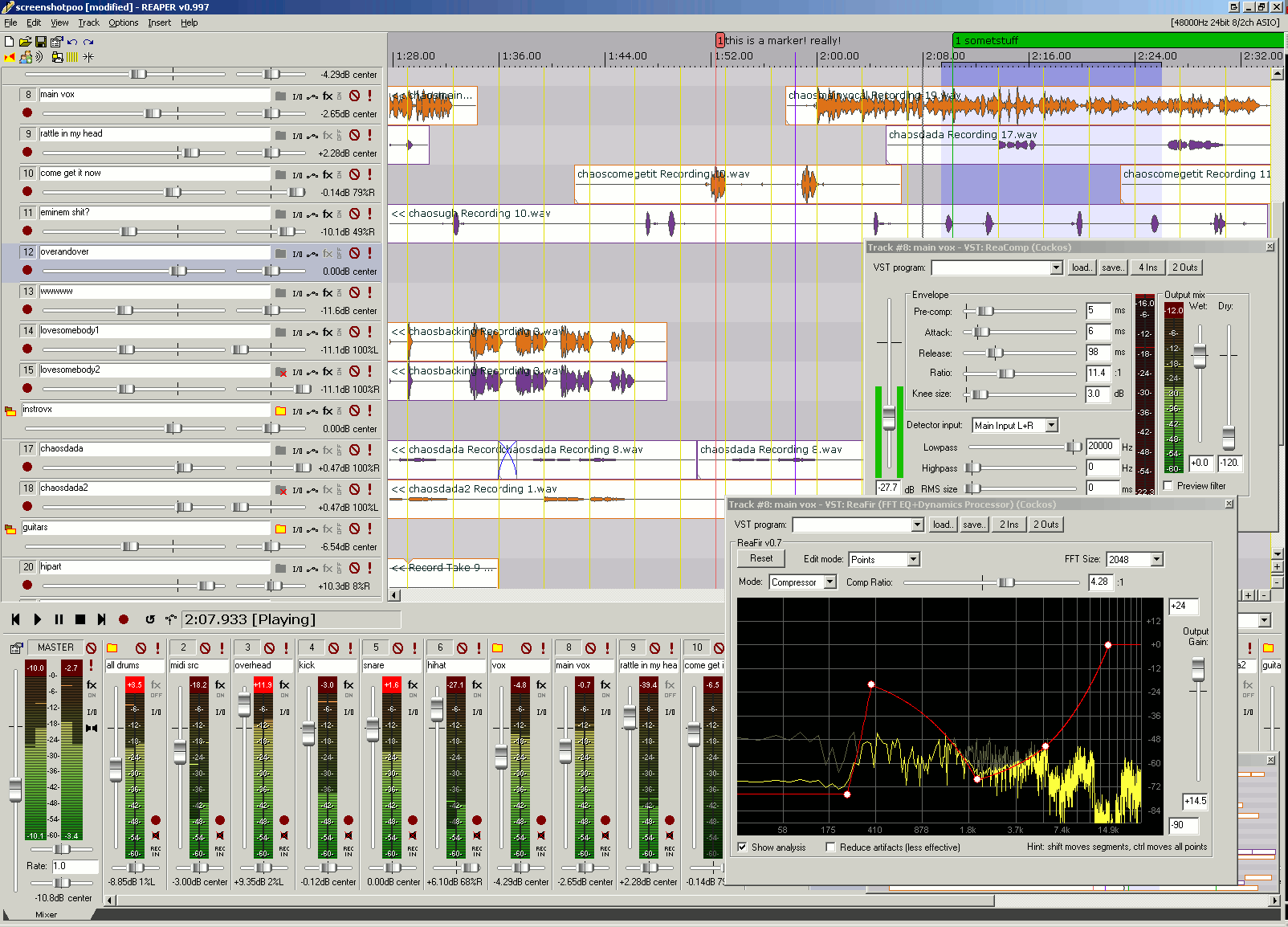Screen dimensions: 1288x927
Task: Click the ReaComp Attack slider handle
Action: pos(982,332)
